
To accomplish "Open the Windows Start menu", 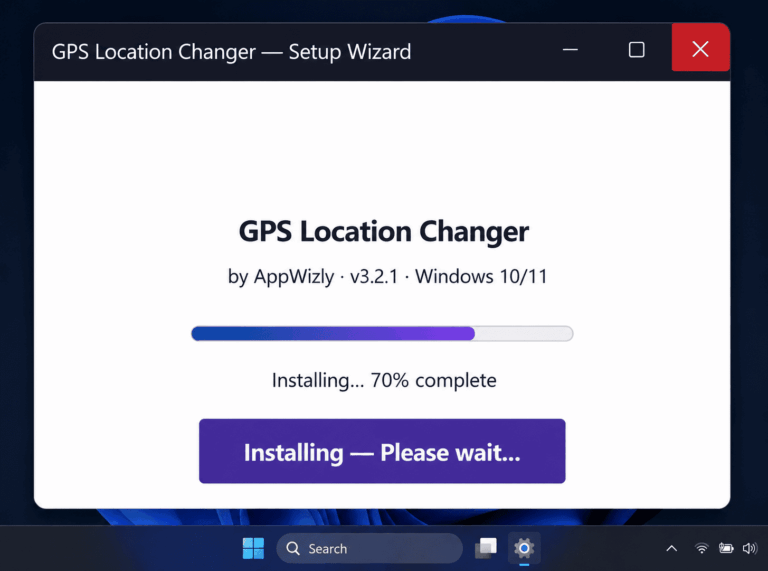I will click(253, 548).
